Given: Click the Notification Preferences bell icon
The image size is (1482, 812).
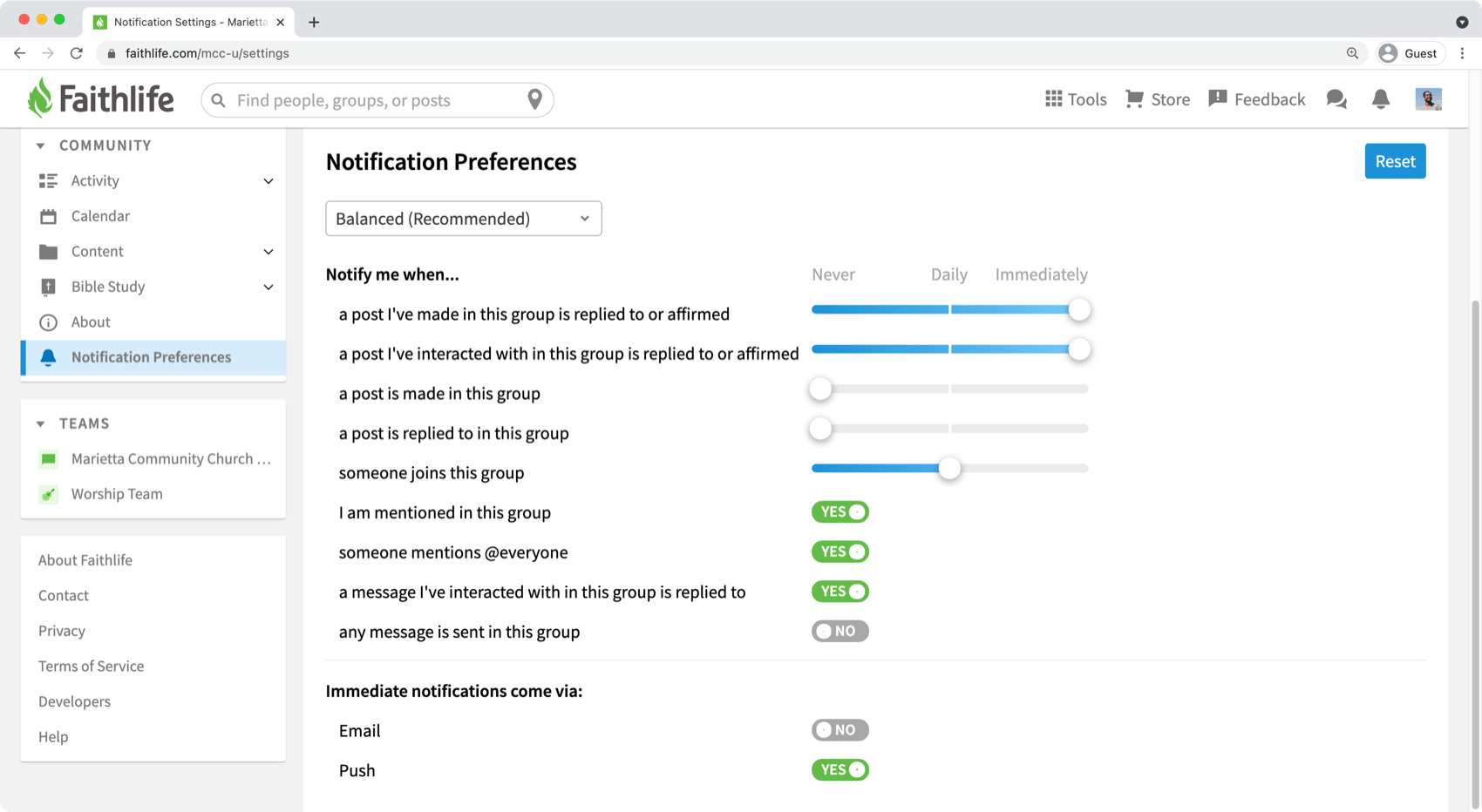Looking at the screenshot, I should tap(48, 357).
